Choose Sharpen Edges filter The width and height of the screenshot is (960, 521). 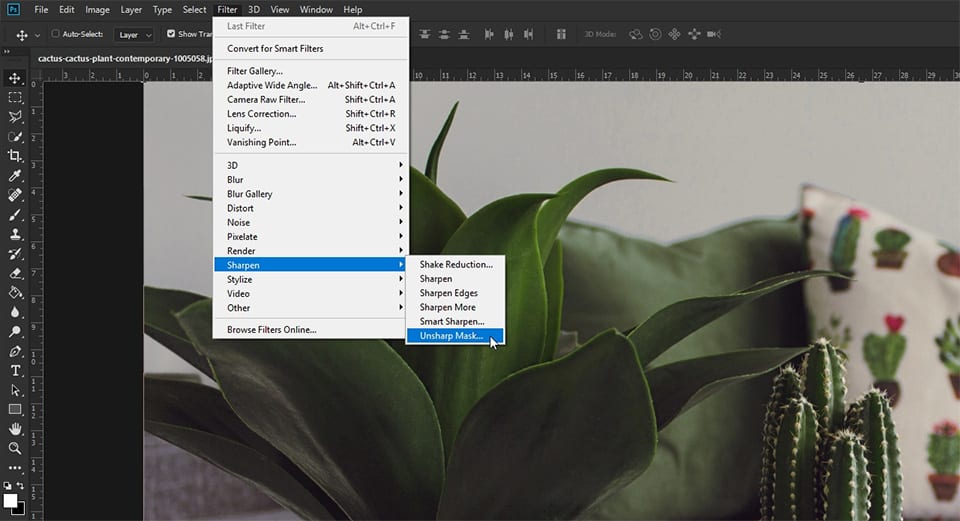pyautogui.click(x=455, y=293)
